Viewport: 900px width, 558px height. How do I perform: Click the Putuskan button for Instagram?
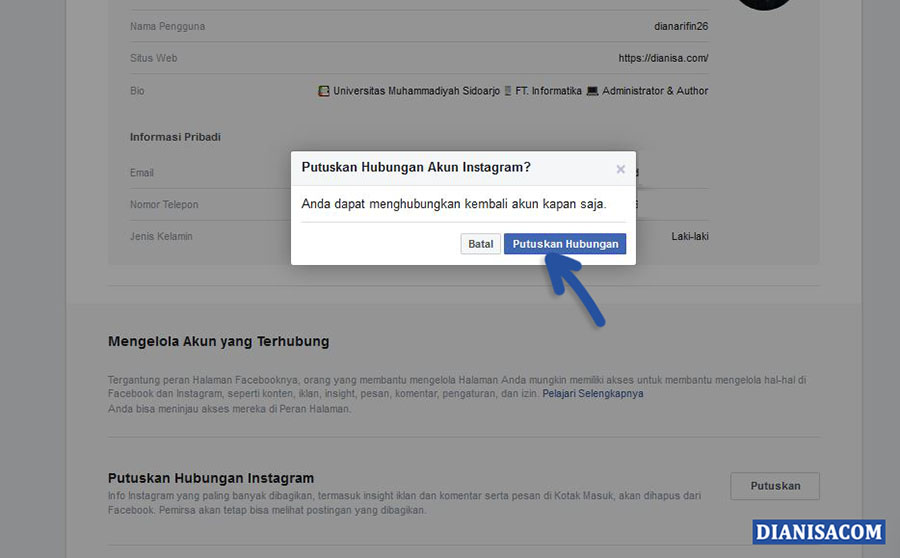click(x=775, y=486)
